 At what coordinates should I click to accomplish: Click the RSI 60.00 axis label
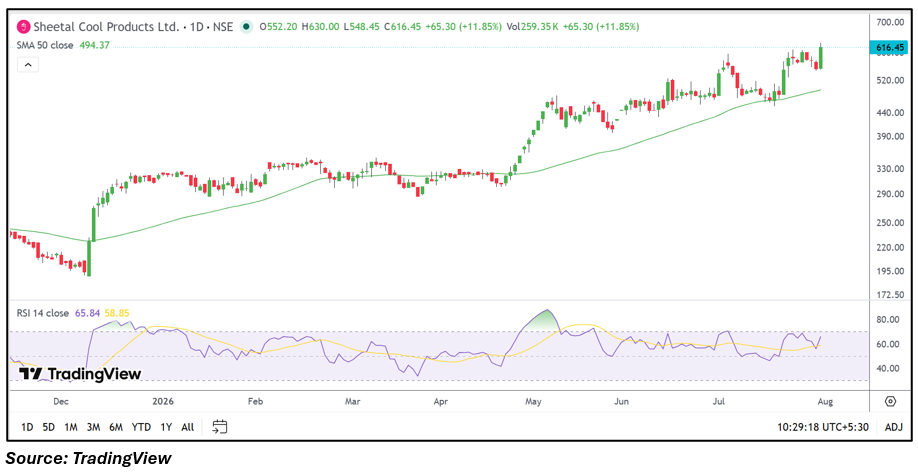tap(888, 344)
